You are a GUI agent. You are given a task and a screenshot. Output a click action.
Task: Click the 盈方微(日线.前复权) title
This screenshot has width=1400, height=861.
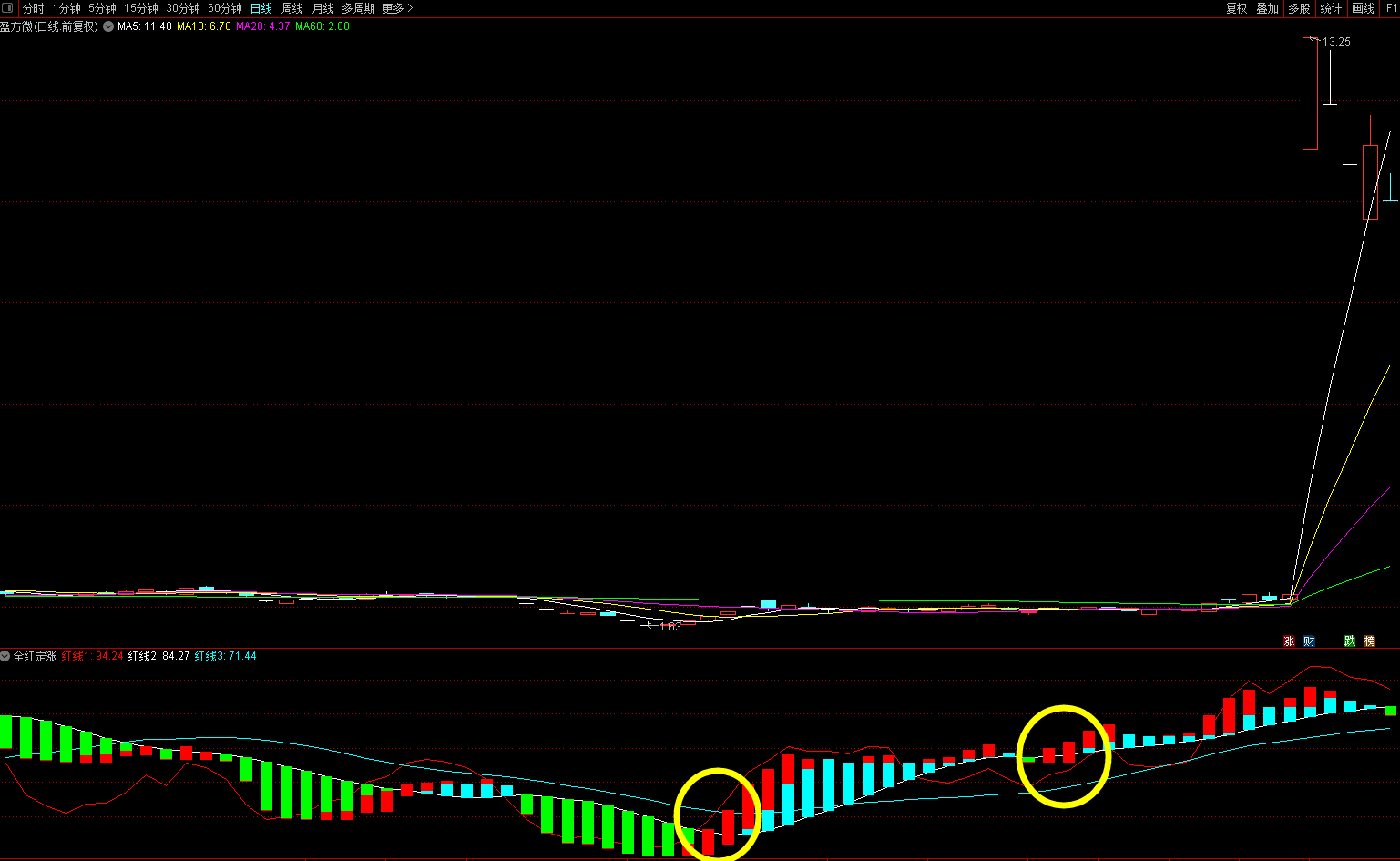coord(49,26)
